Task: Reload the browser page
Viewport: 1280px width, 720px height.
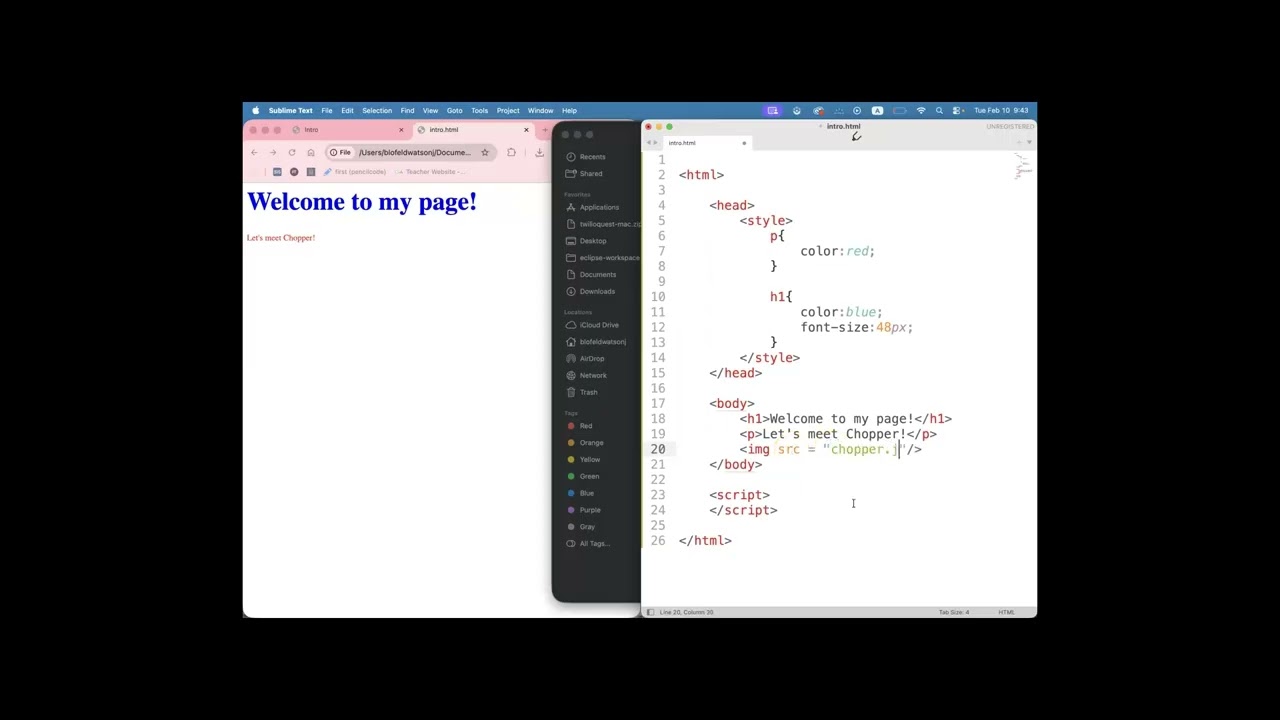Action: click(x=291, y=153)
